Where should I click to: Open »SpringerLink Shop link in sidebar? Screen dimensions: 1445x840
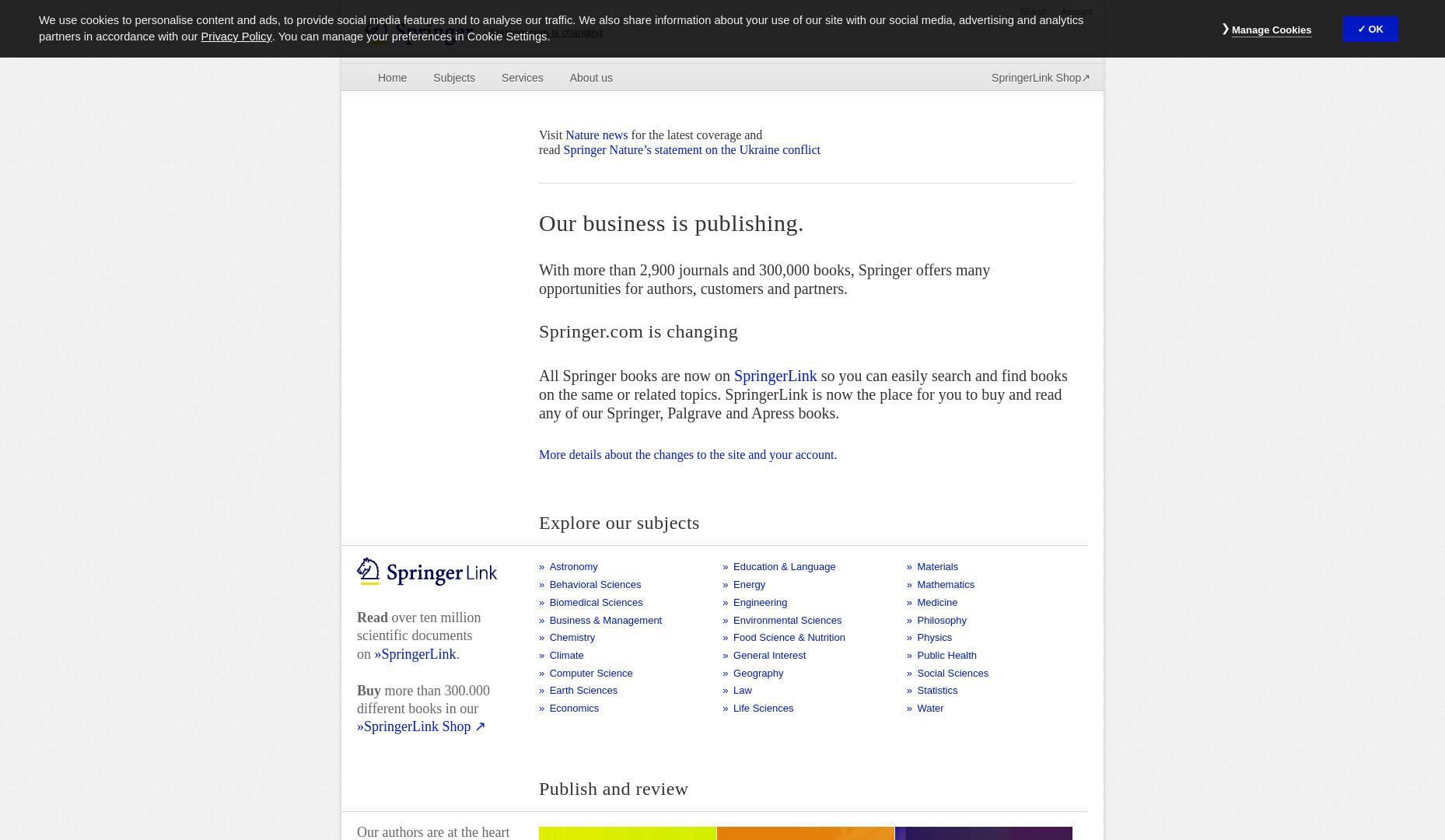point(421,726)
